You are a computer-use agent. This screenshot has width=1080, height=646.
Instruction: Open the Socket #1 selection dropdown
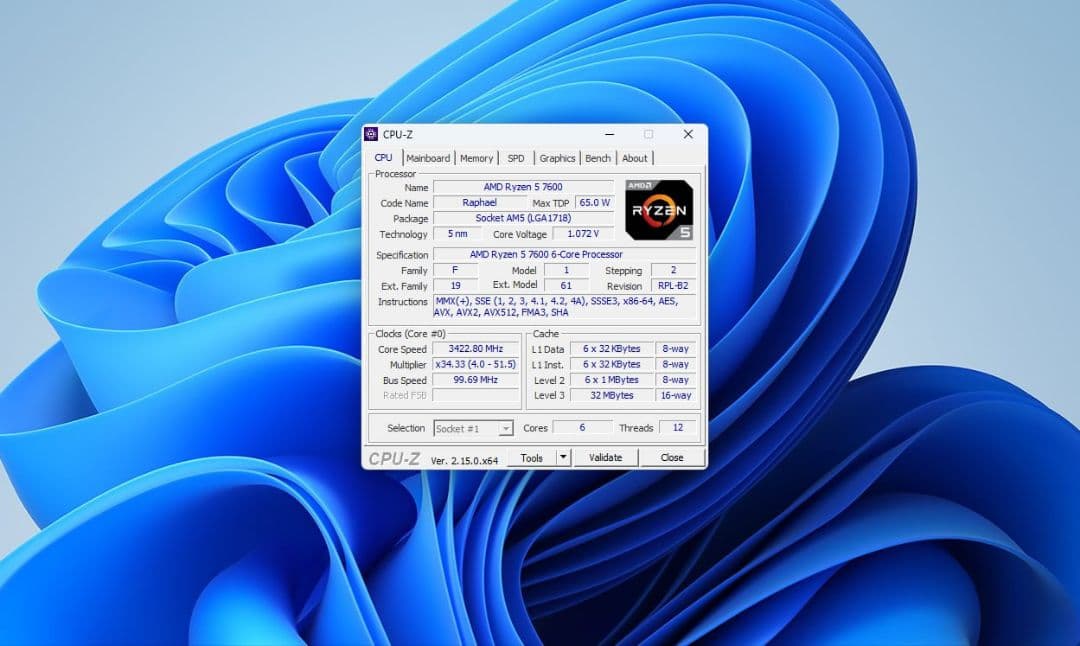point(473,428)
